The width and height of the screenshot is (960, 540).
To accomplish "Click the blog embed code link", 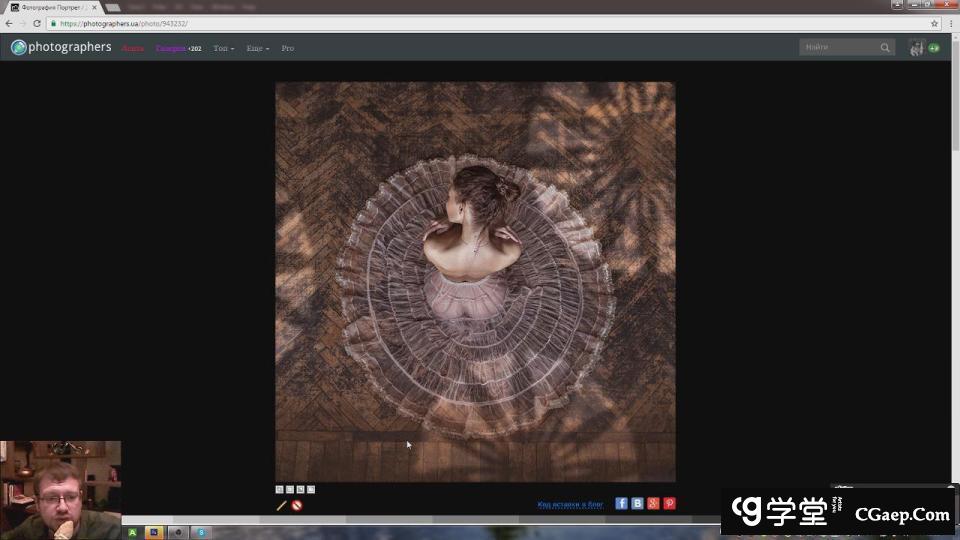I will pyautogui.click(x=570, y=504).
